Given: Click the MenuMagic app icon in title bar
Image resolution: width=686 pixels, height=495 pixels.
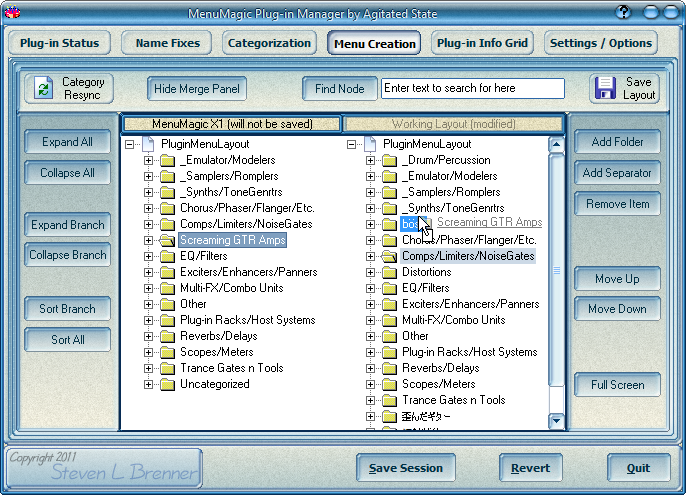Looking at the screenshot, I should [12, 12].
